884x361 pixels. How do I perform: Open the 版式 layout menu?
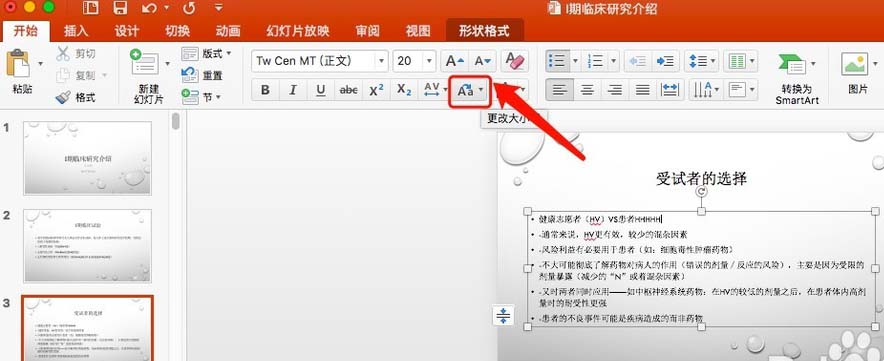pyautogui.click(x=206, y=54)
